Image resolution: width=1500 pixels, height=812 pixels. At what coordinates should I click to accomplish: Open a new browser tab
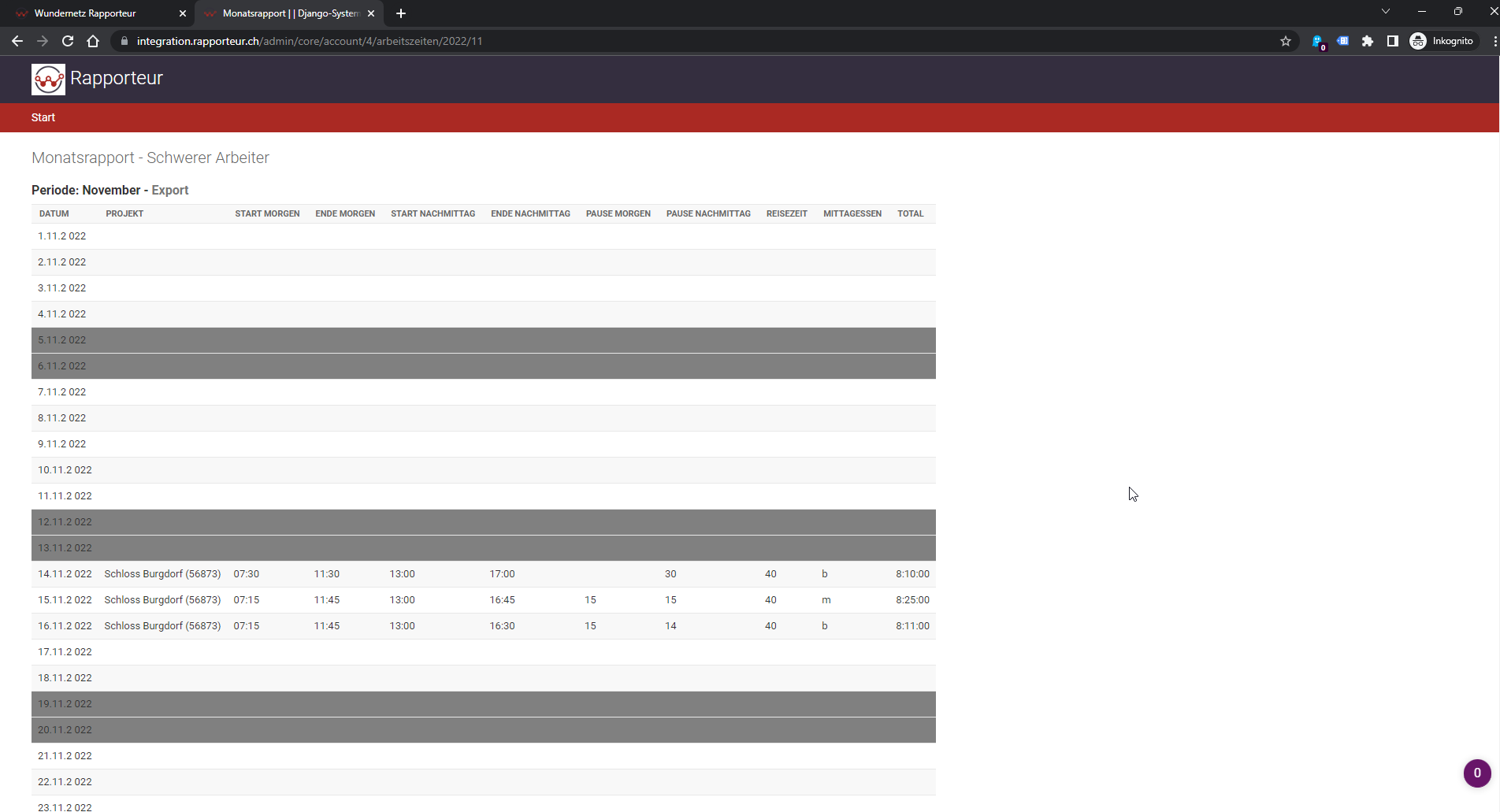(x=401, y=13)
